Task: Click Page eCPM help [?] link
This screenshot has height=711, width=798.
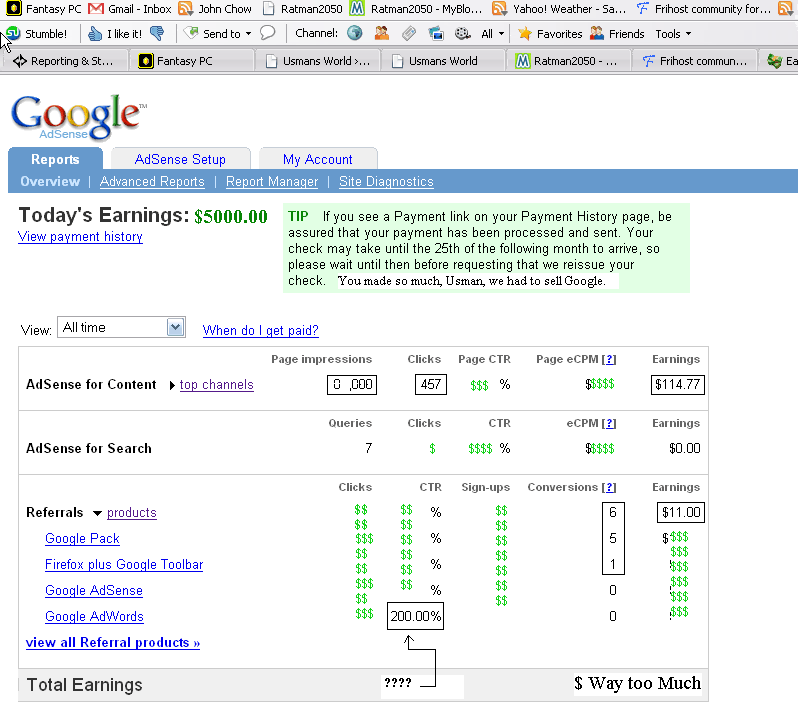Action: point(609,359)
